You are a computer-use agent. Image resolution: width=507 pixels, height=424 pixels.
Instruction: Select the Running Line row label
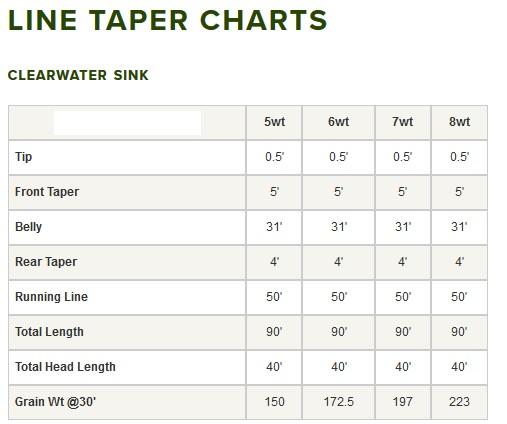click(x=51, y=297)
